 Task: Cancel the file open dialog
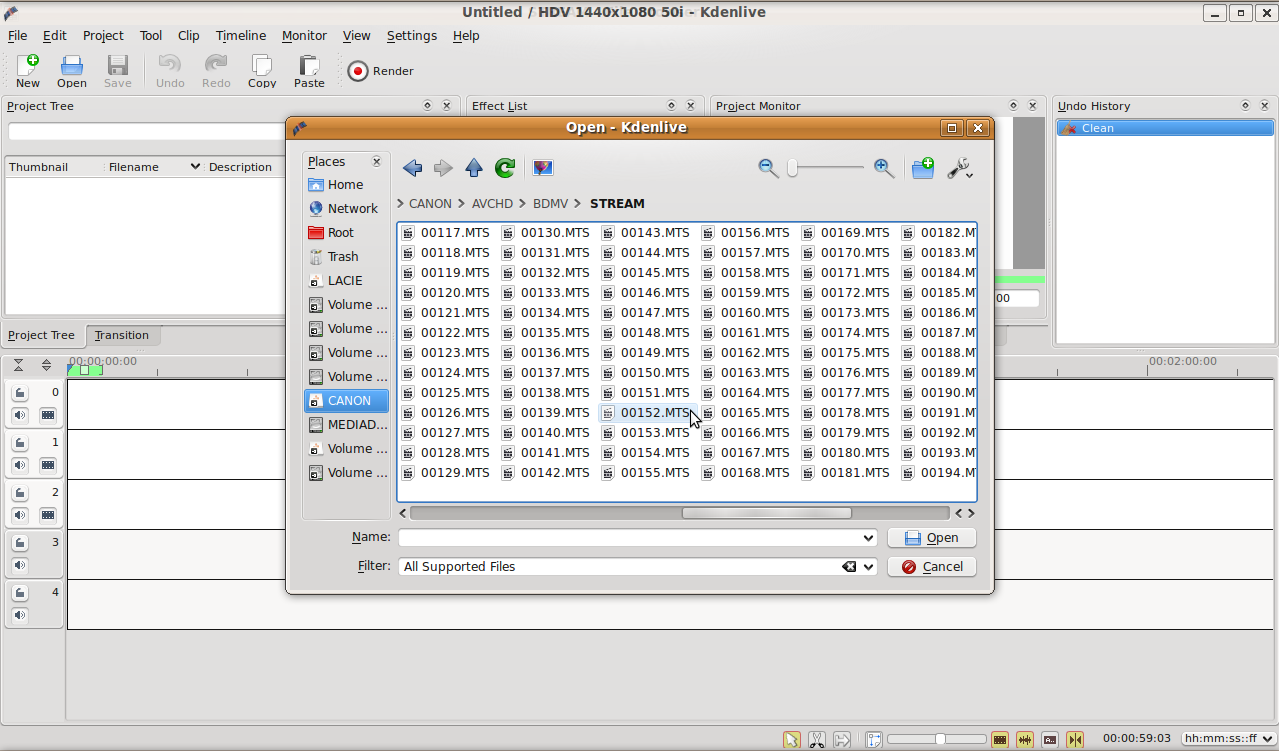[931, 567]
